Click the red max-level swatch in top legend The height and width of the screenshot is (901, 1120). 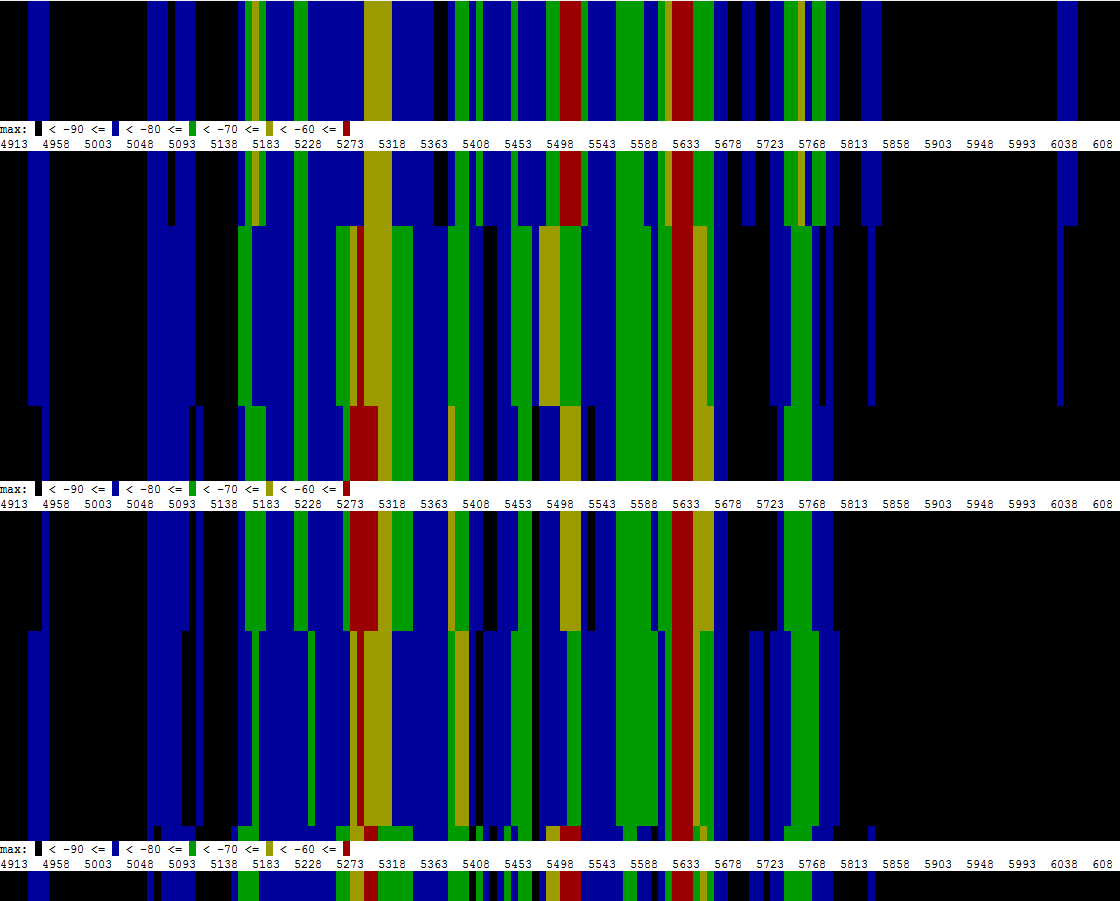point(344,128)
